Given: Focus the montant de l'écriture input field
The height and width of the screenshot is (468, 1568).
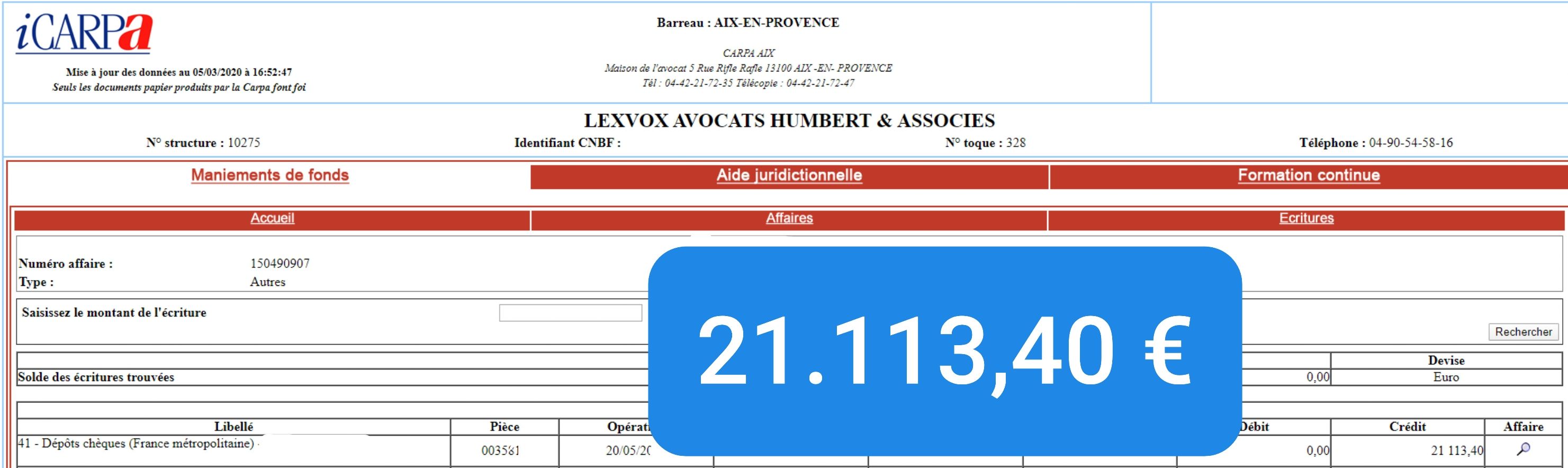Looking at the screenshot, I should pyautogui.click(x=570, y=313).
